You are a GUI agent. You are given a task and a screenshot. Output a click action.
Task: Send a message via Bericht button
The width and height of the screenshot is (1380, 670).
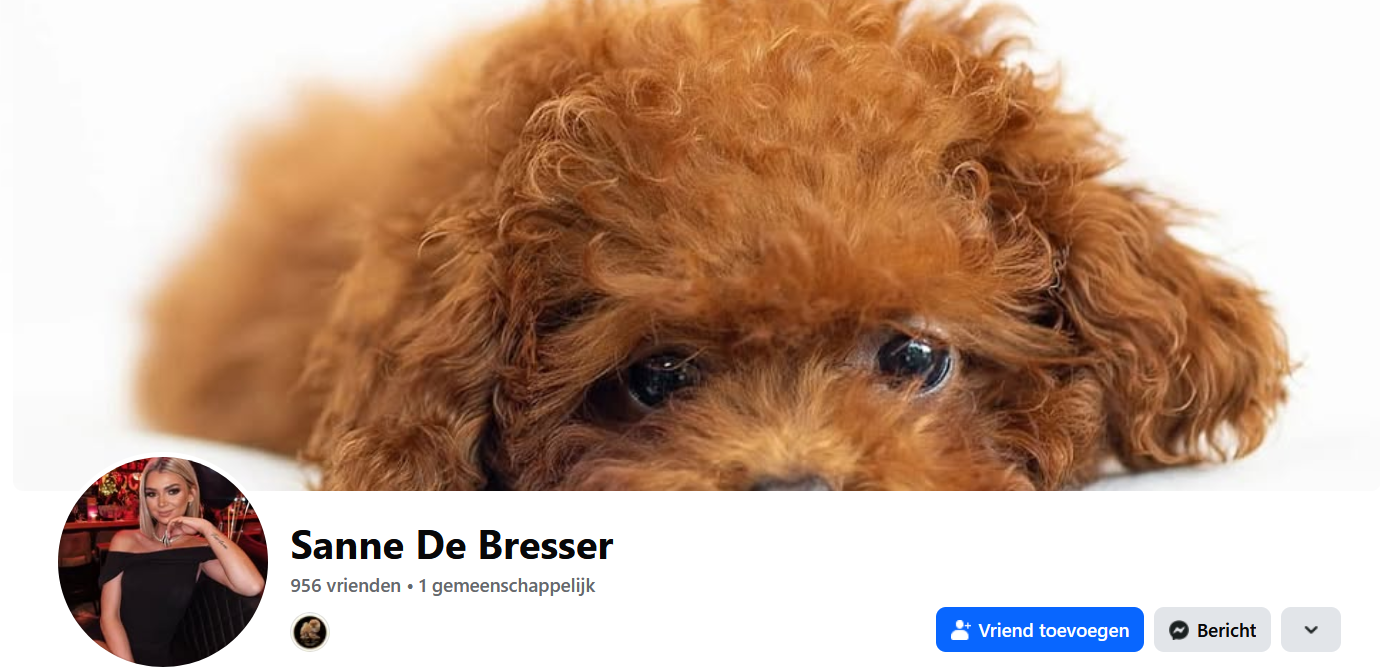pos(1212,630)
